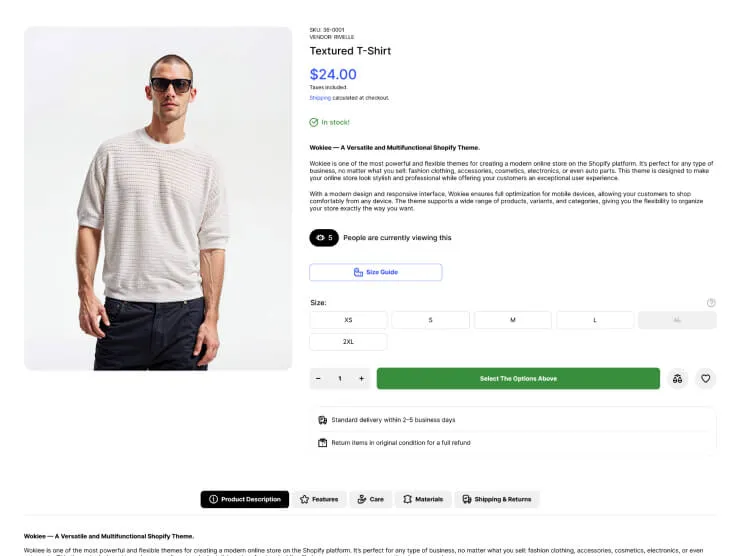Choose the 2XL size option
This screenshot has width=740, height=556.
point(348,342)
